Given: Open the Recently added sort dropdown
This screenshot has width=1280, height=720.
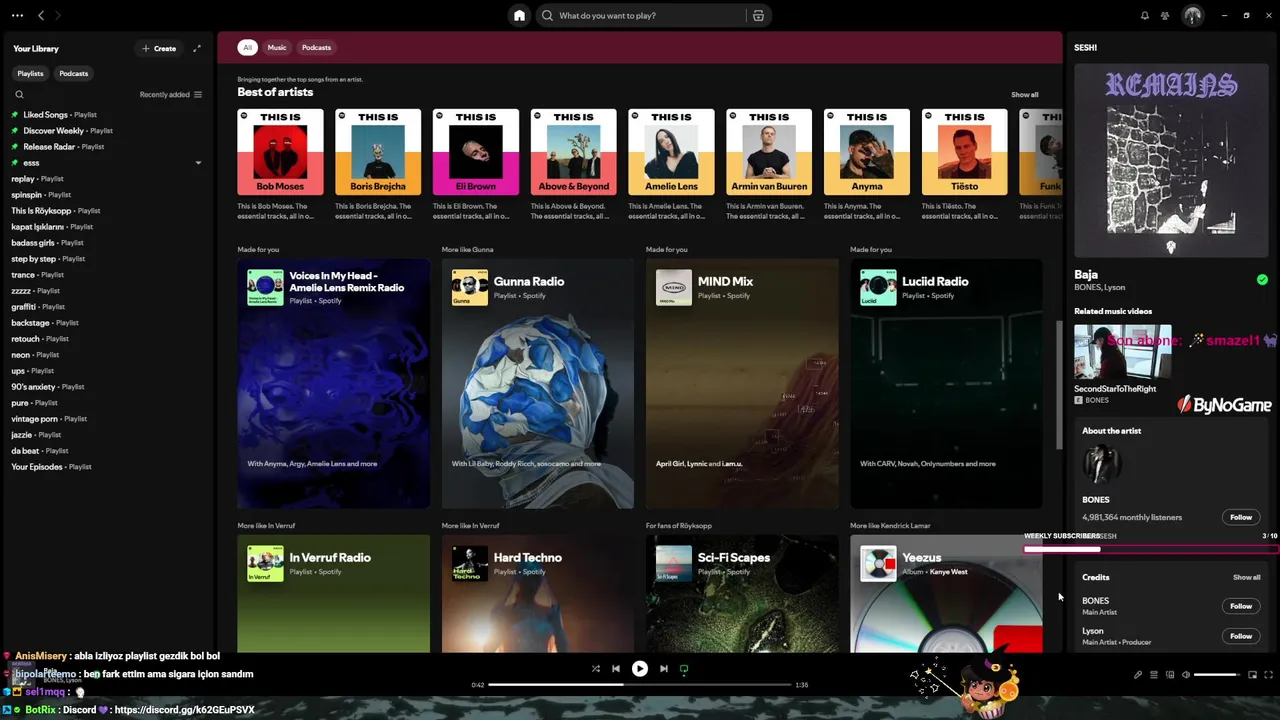Looking at the screenshot, I should click(171, 95).
